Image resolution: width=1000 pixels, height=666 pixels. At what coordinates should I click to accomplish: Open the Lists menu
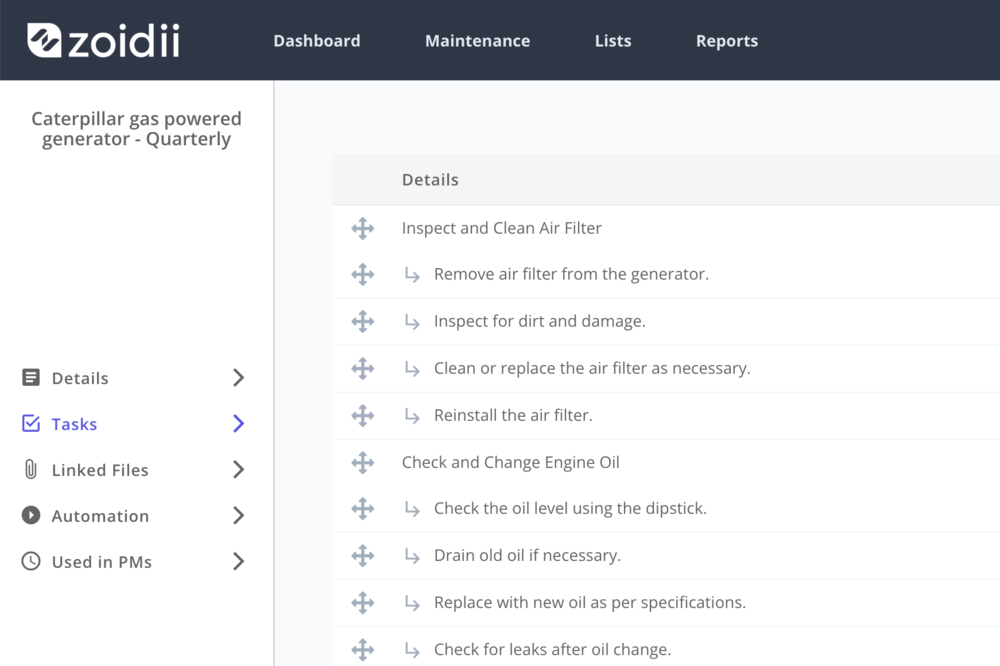click(613, 41)
